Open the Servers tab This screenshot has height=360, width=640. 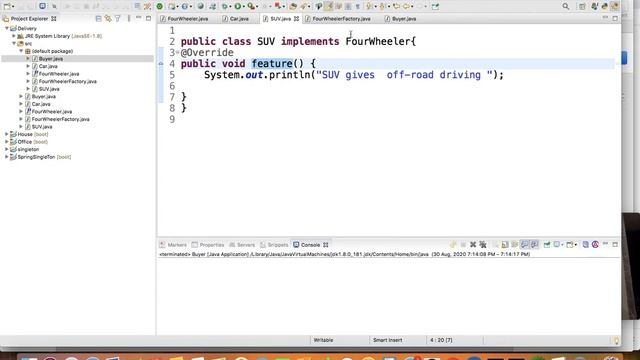coord(242,245)
